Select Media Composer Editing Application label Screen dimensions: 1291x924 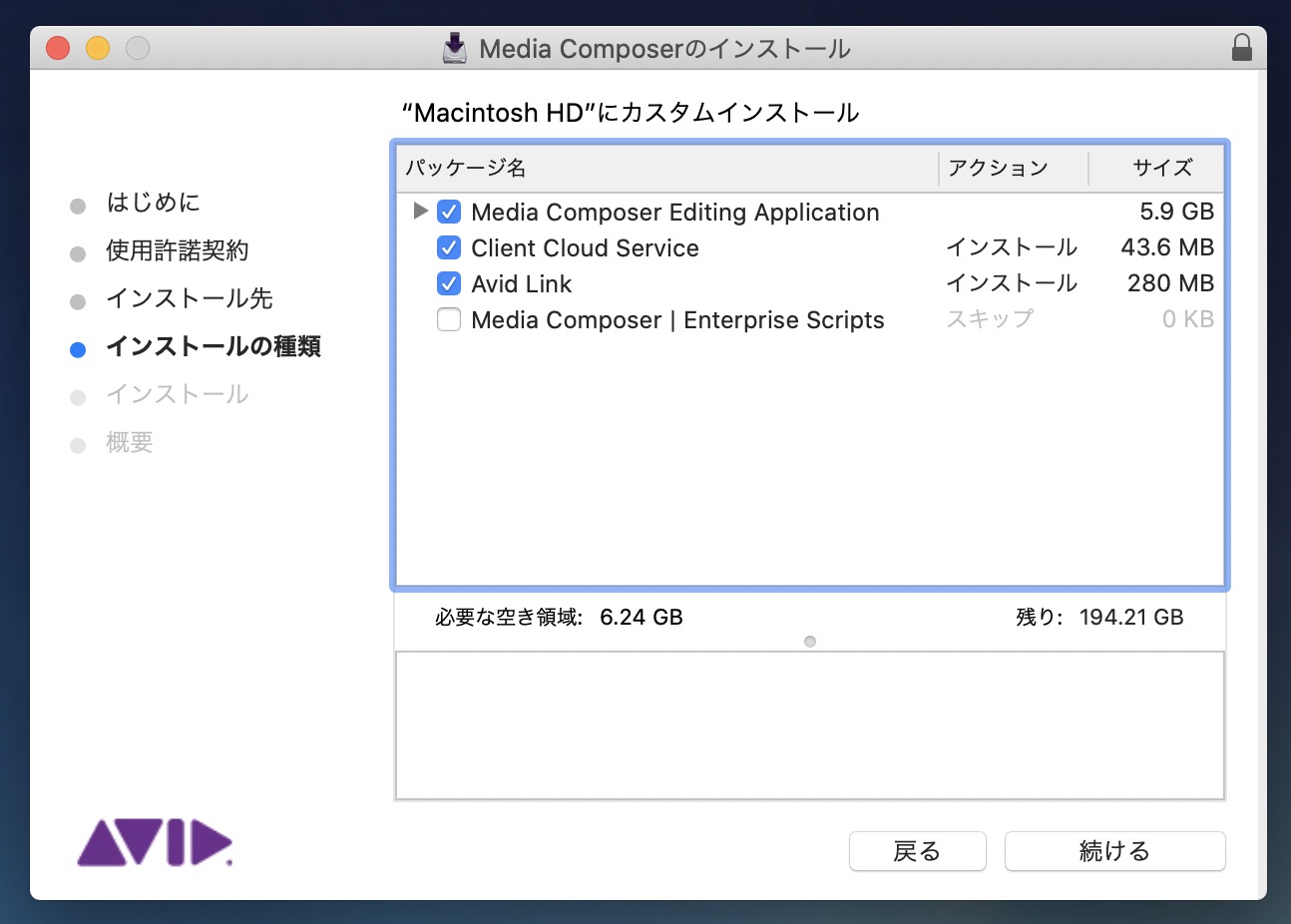(x=675, y=213)
